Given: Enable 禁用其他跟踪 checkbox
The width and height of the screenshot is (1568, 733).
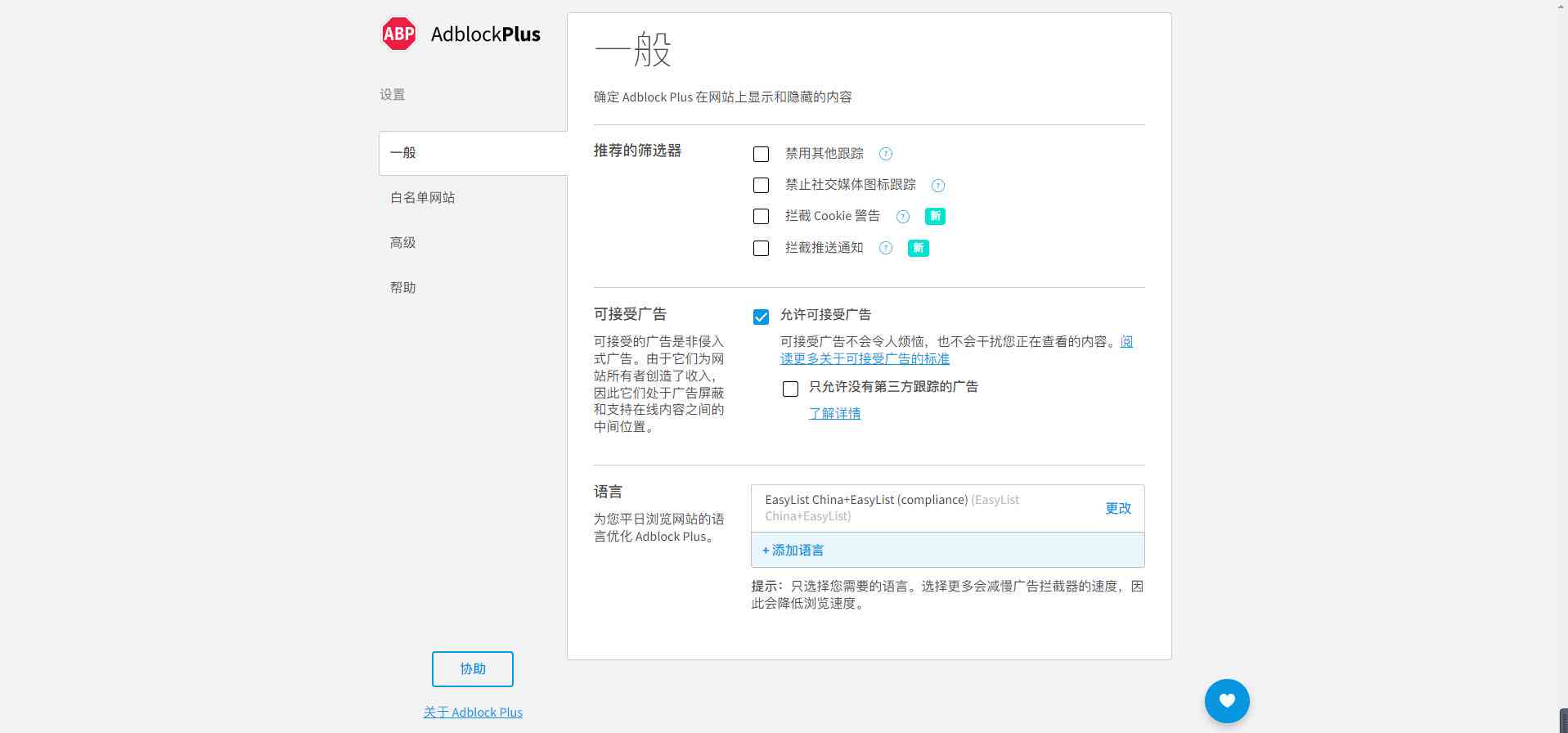Looking at the screenshot, I should (761, 154).
